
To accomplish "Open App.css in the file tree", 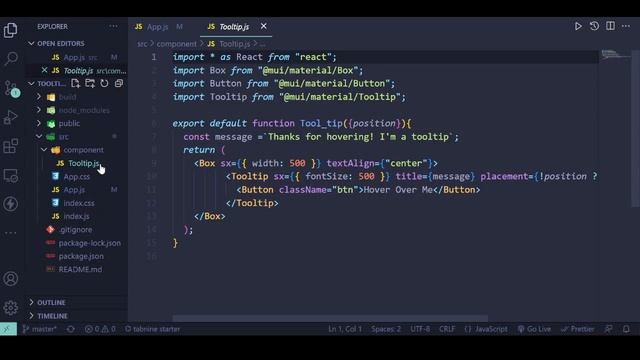I will pos(77,176).
